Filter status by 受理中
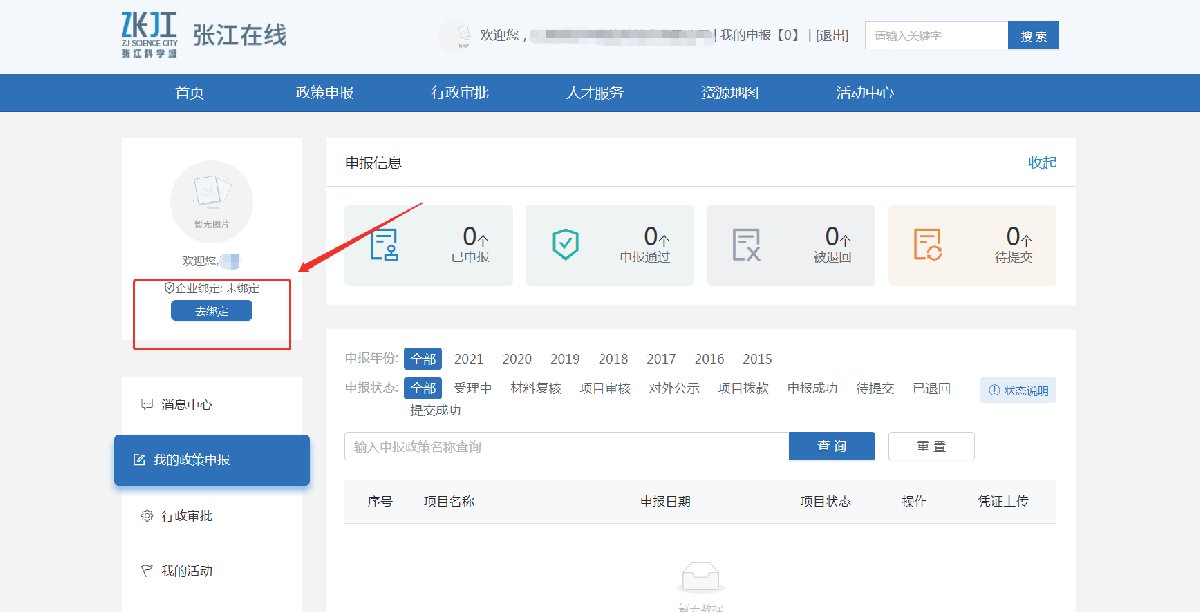The width and height of the screenshot is (1200, 612). (472, 388)
